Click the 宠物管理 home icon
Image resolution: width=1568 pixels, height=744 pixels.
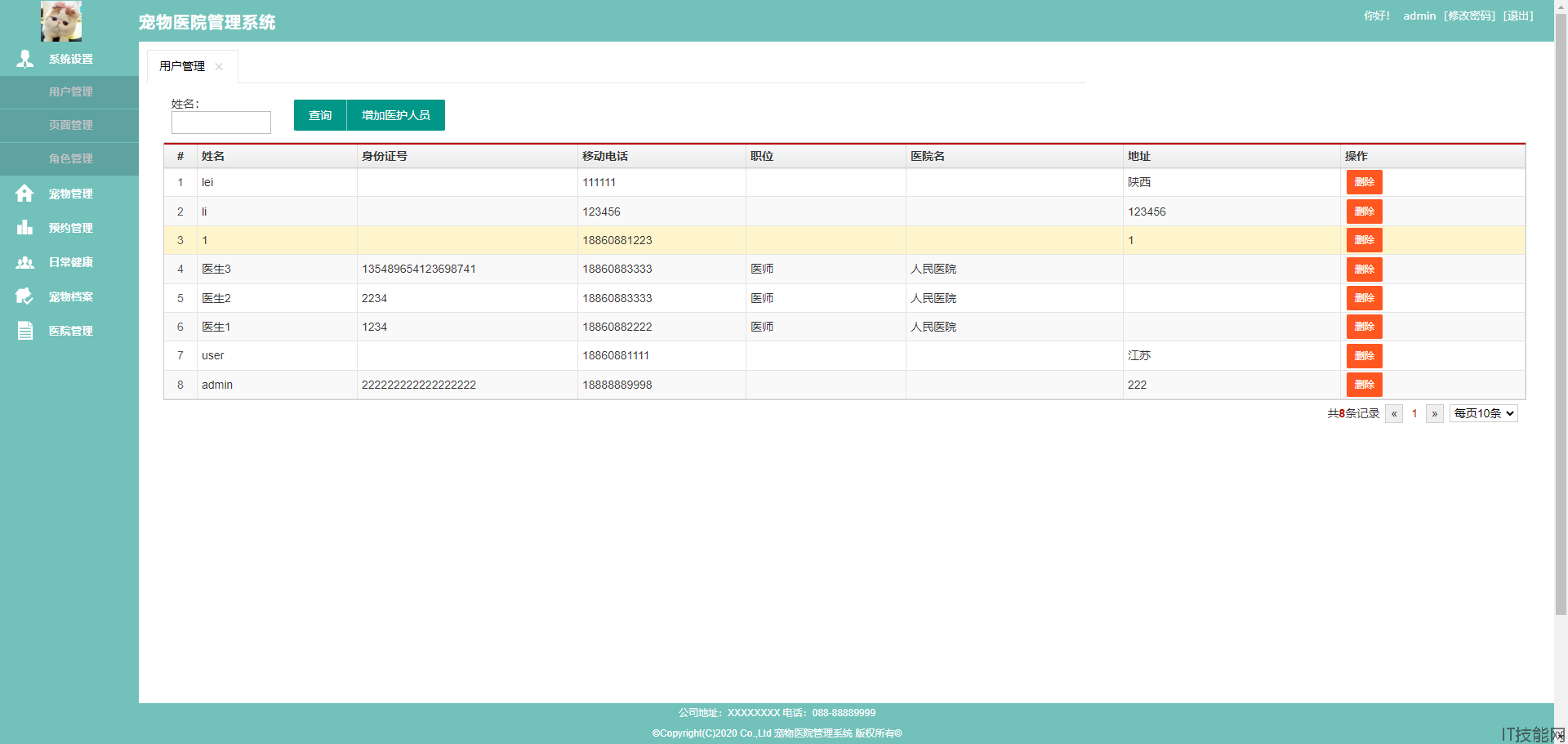click(24, 194)
